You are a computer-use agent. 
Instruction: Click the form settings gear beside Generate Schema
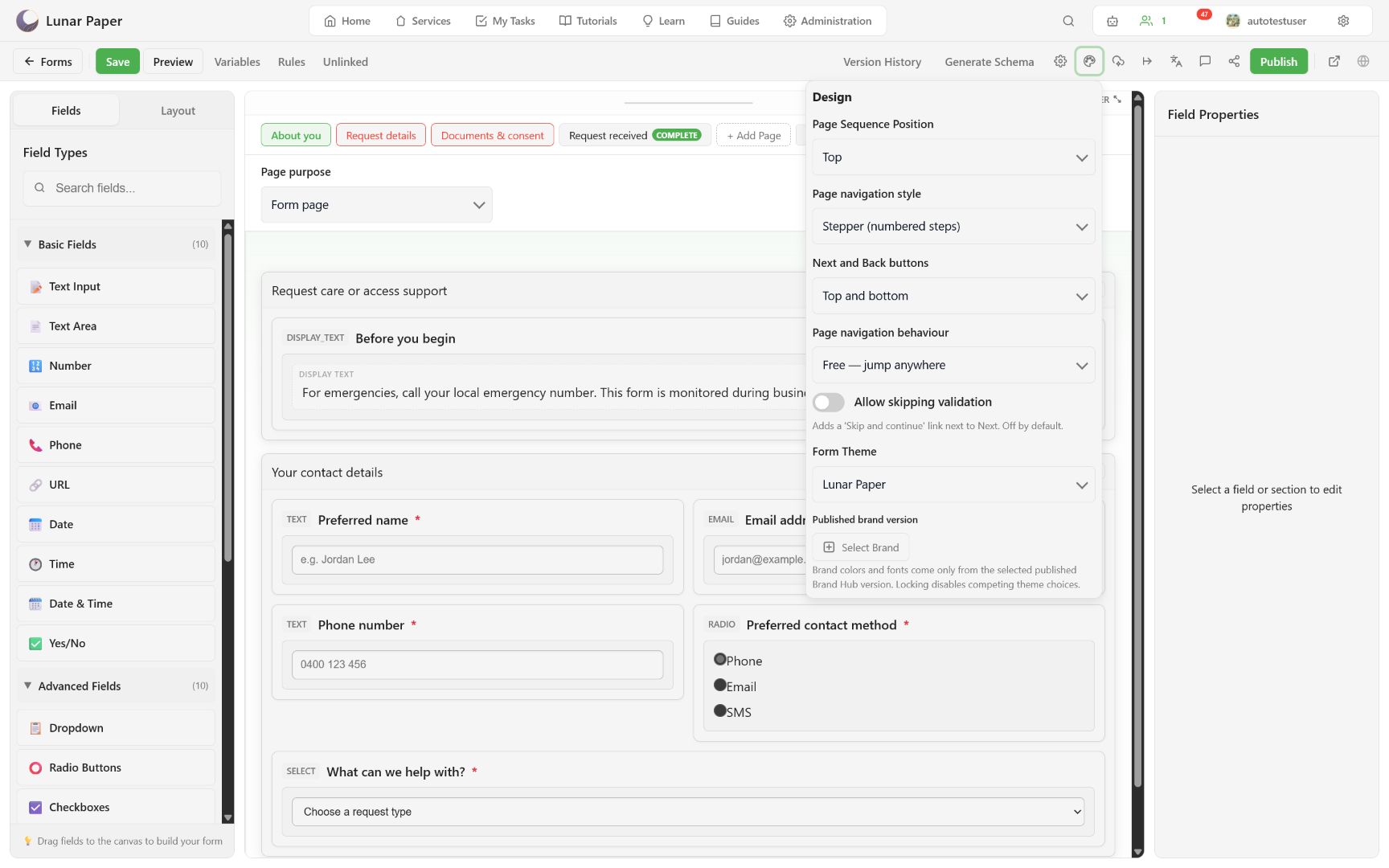[x=1060, y=61]
